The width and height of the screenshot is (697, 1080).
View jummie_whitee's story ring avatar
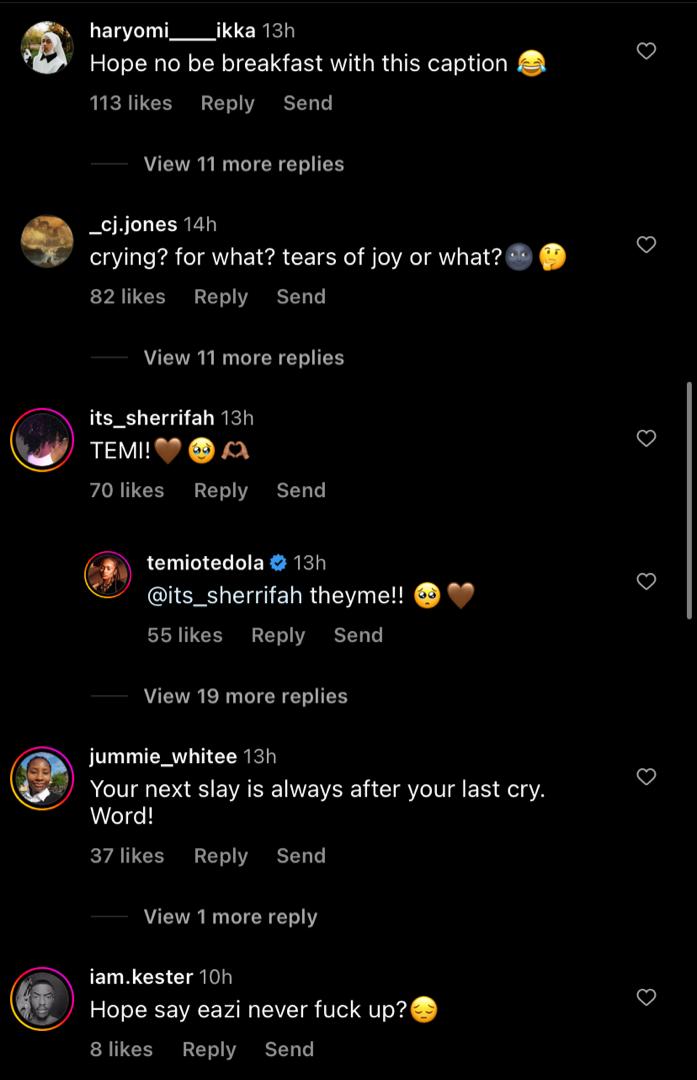[41, 777]
